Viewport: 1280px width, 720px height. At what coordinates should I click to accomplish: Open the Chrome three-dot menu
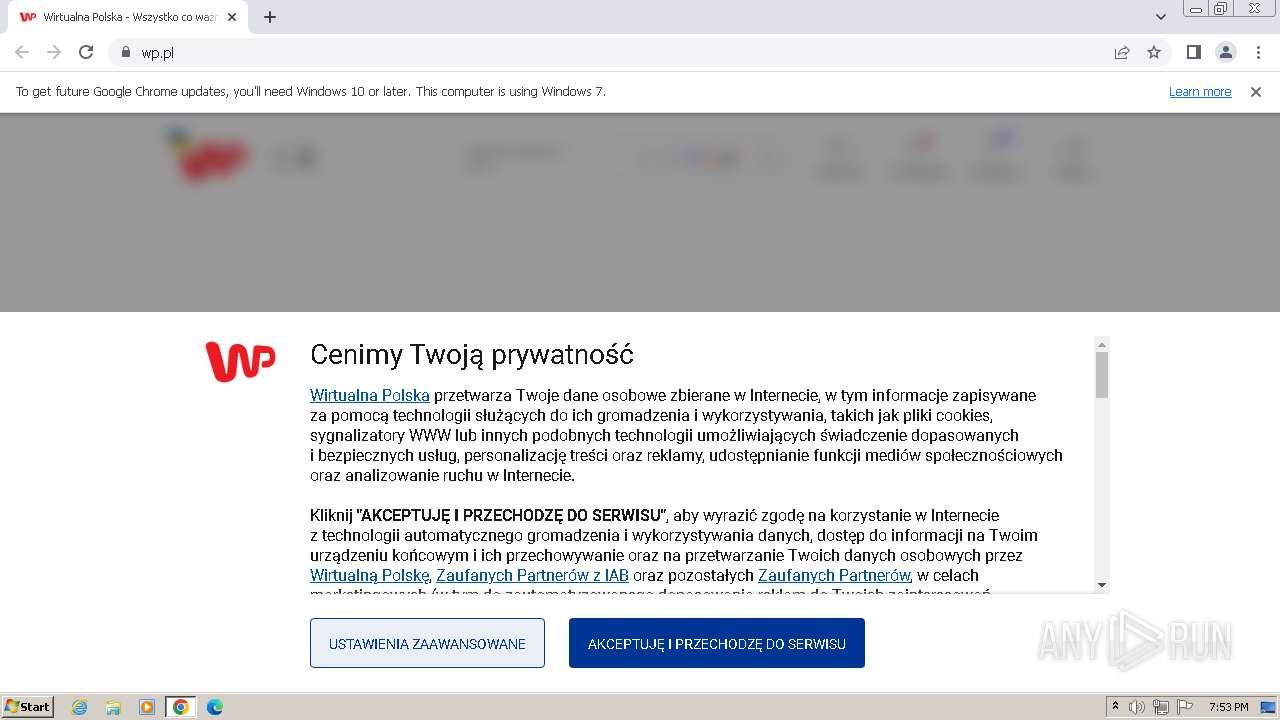tap(1258, 52)
